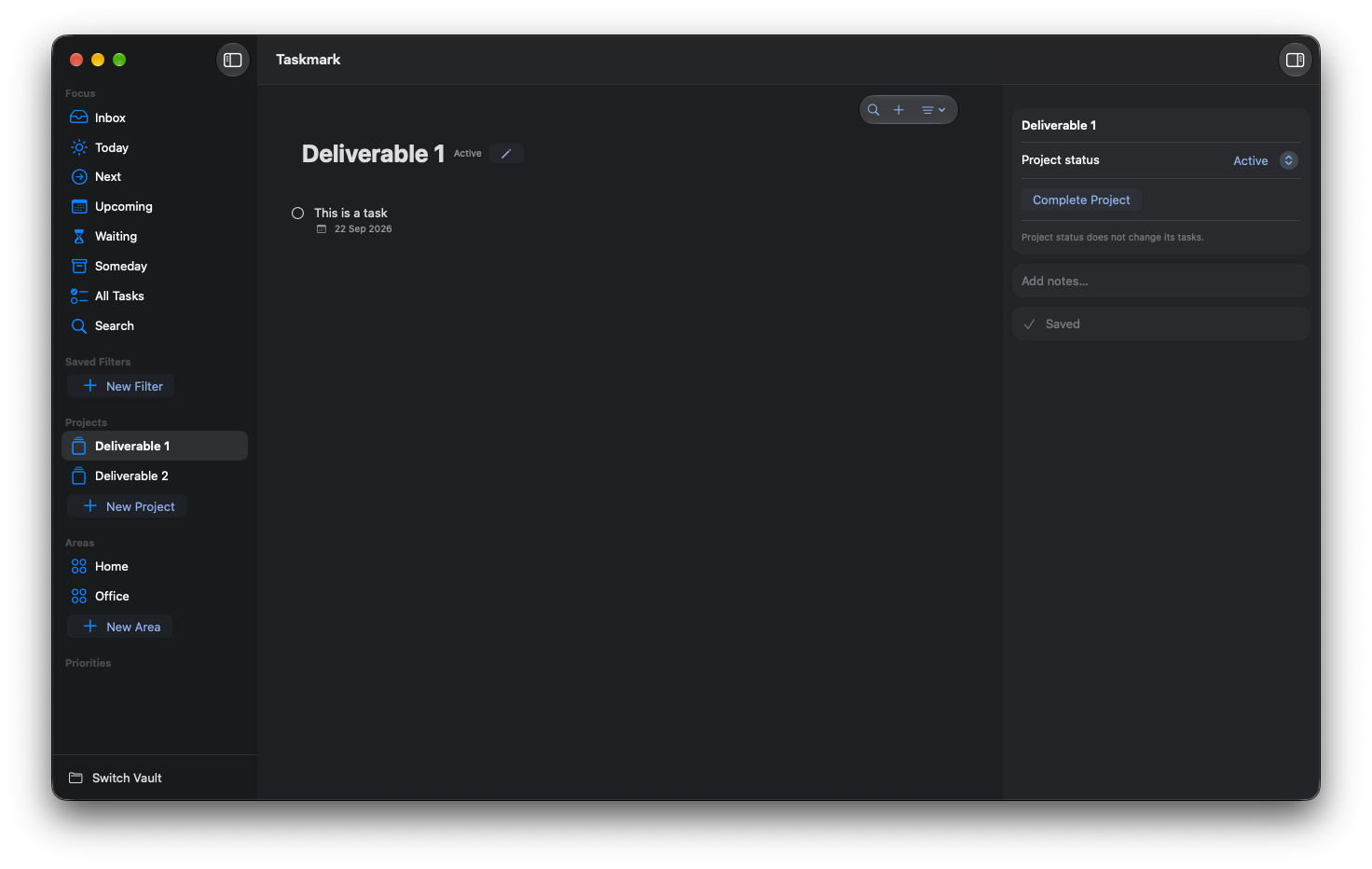Open the Office area
1372x869 pixels.
pos(155,596)
